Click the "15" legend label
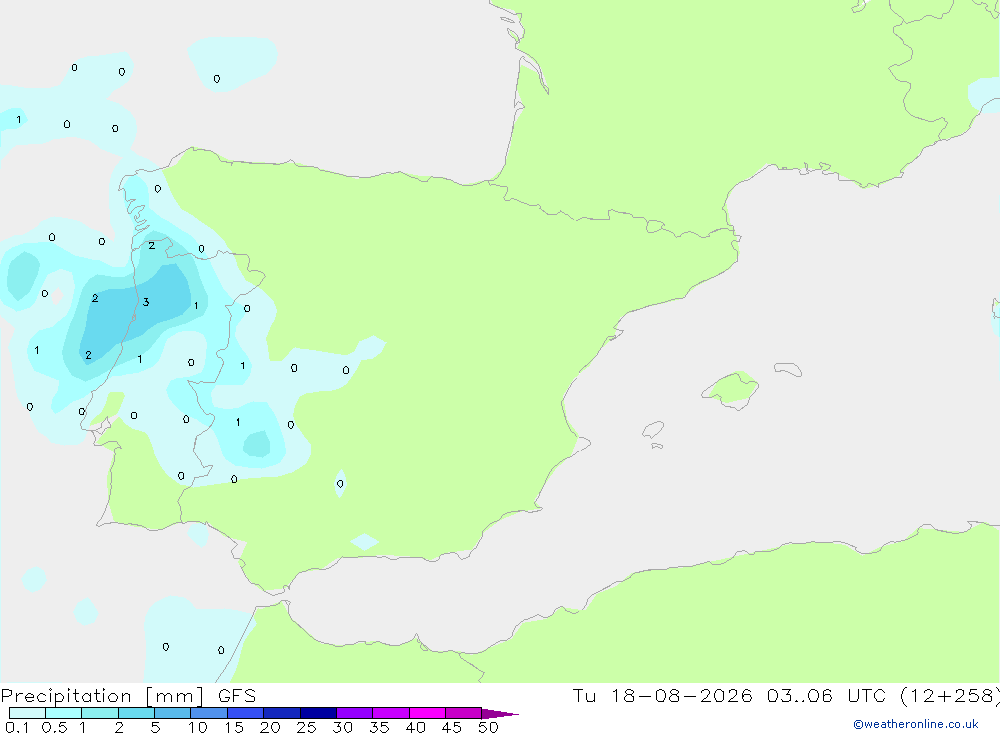 click(x=234, y=727)
